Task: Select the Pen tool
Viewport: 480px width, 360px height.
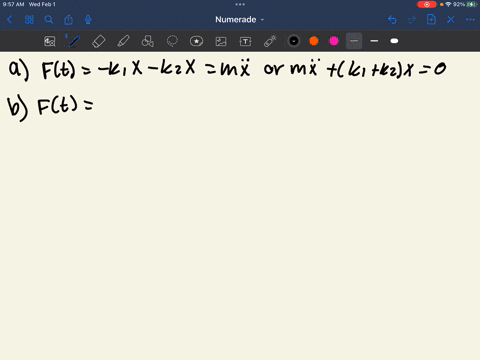Action: pos(74,41)
